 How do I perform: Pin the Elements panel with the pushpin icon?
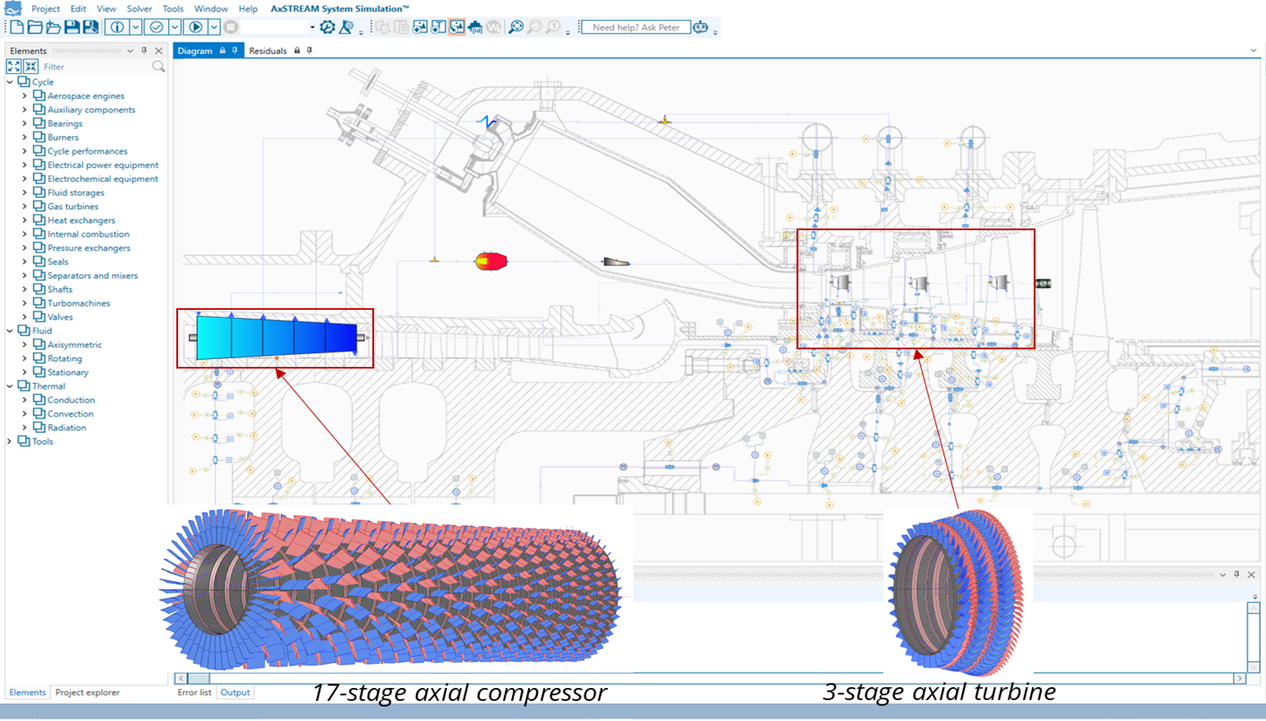pyautogui.click(x=144, y=51)
